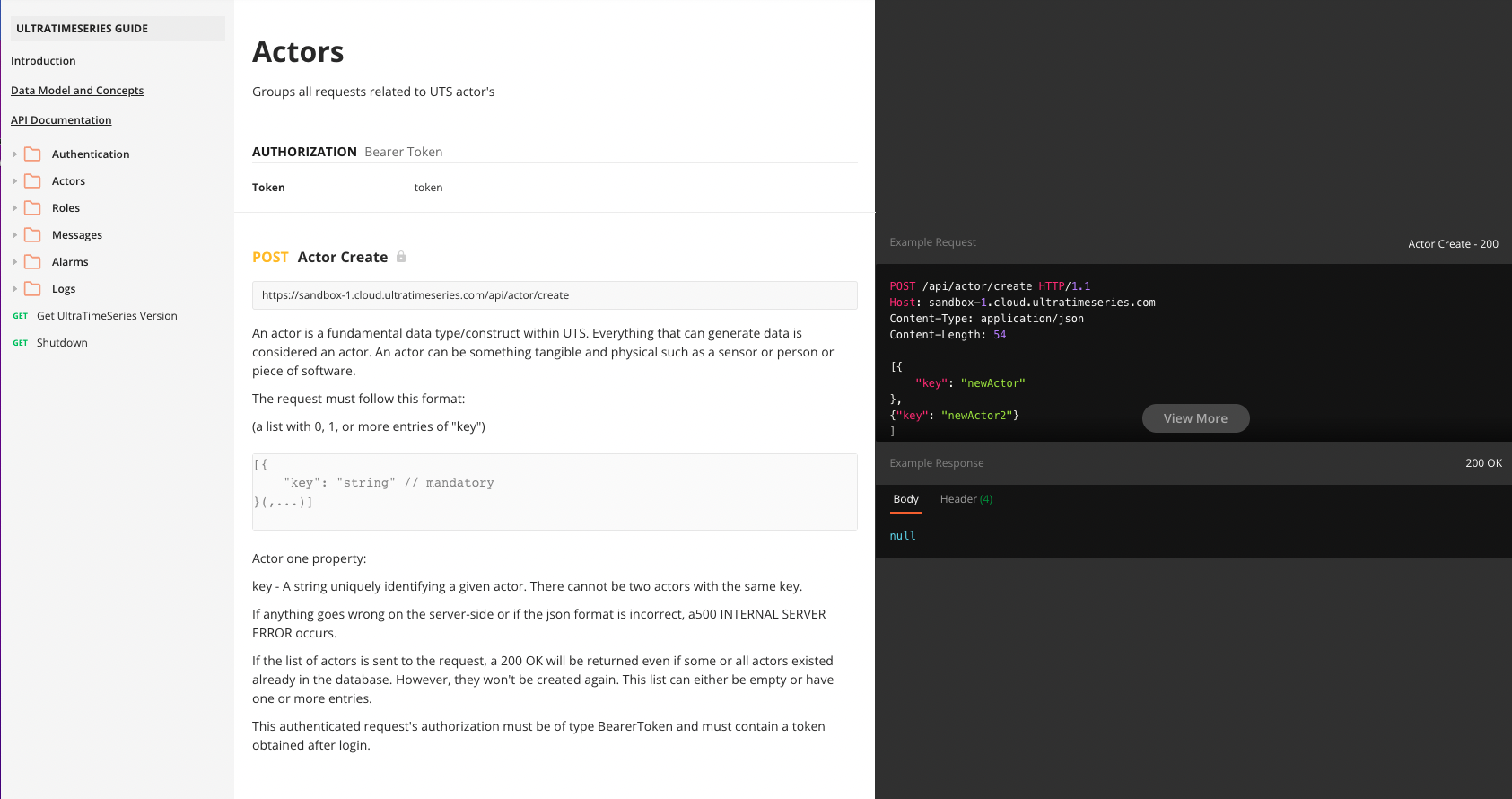The width and height of the screenshot is (1512, 799).
Task: Select the Messages tree label
Action: click(77, 235)
